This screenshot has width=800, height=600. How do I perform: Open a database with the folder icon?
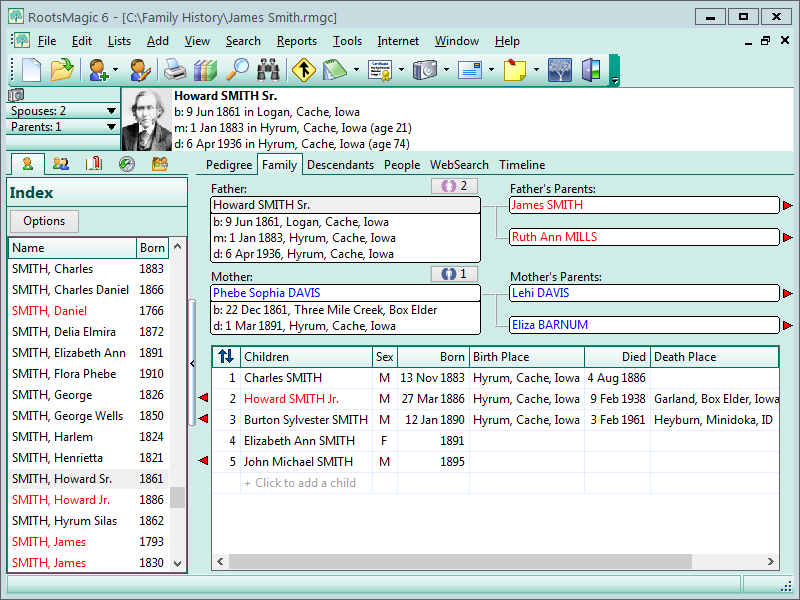coord(62,70)
